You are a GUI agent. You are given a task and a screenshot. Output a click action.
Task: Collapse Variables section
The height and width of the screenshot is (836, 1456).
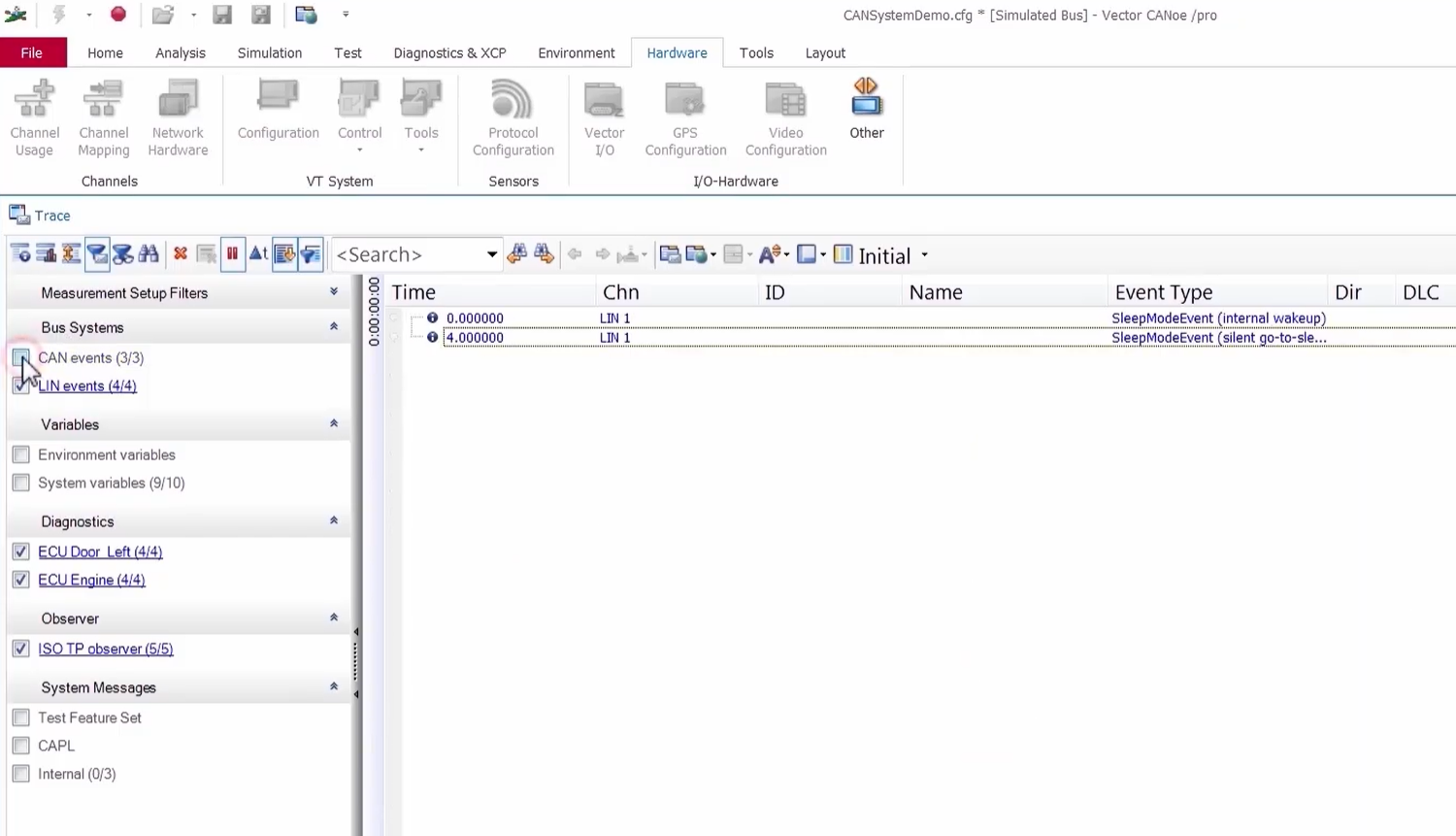click(x=334, y=424)
